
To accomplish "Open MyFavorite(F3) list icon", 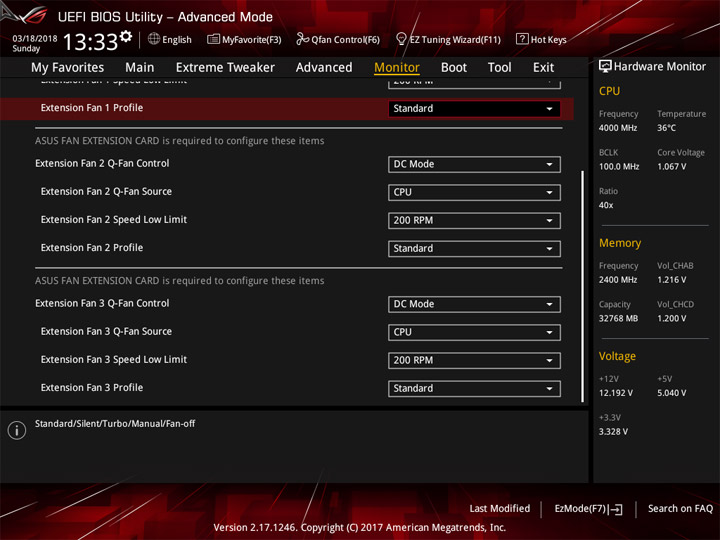I will (213, 39).
